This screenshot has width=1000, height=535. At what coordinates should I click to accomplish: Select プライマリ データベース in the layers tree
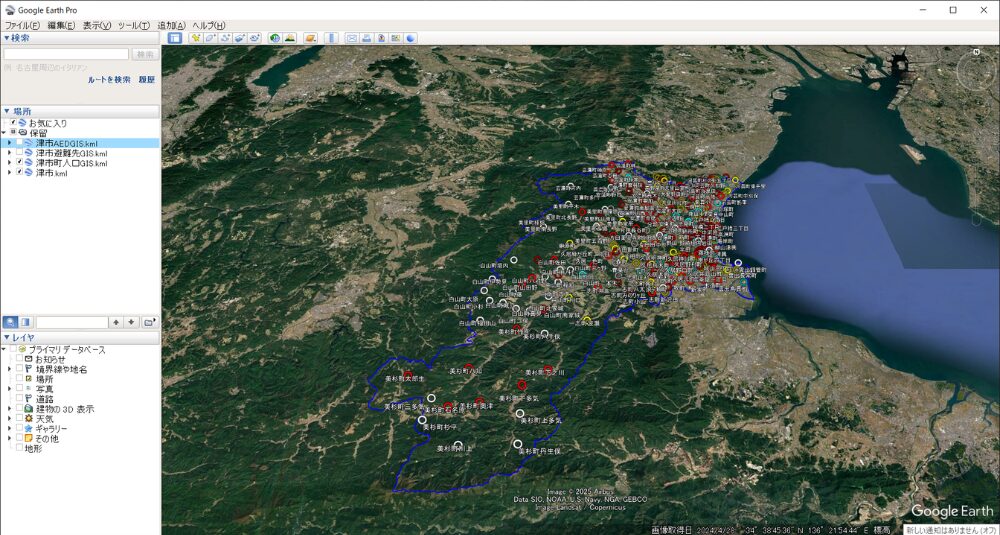[67, 350]
